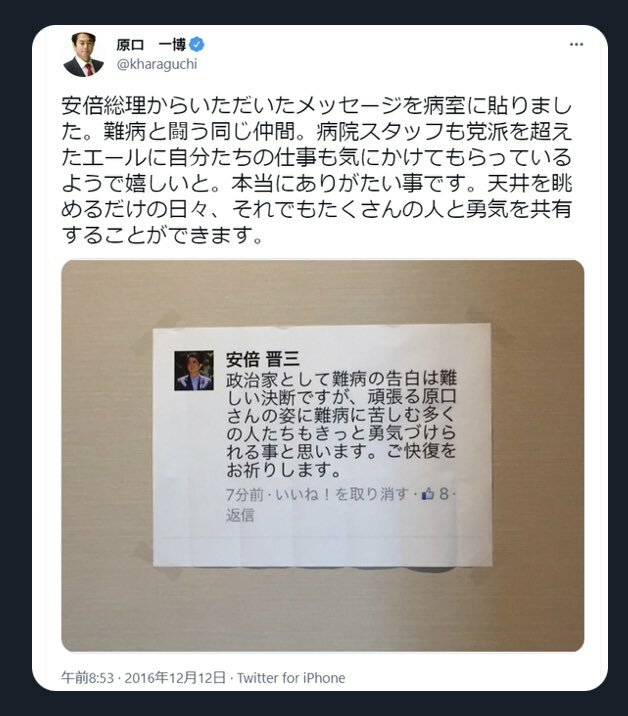This screenshot has height=716, width=628.
Task: Click the blue thumbs-up like icon
Action: [427, 494]
